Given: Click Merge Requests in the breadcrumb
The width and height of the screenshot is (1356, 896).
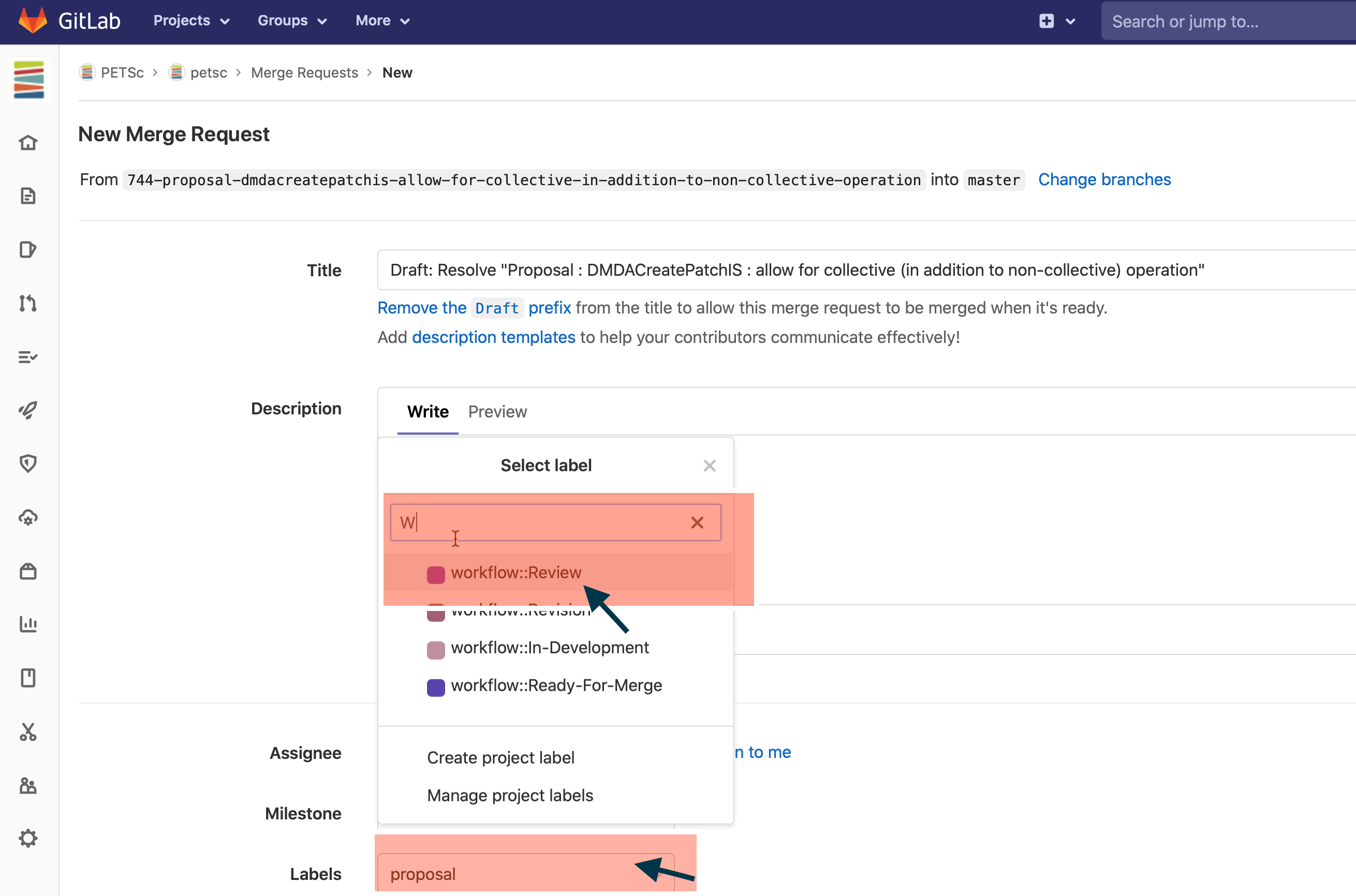Looking at the screenshot, I should click(304, 72).
